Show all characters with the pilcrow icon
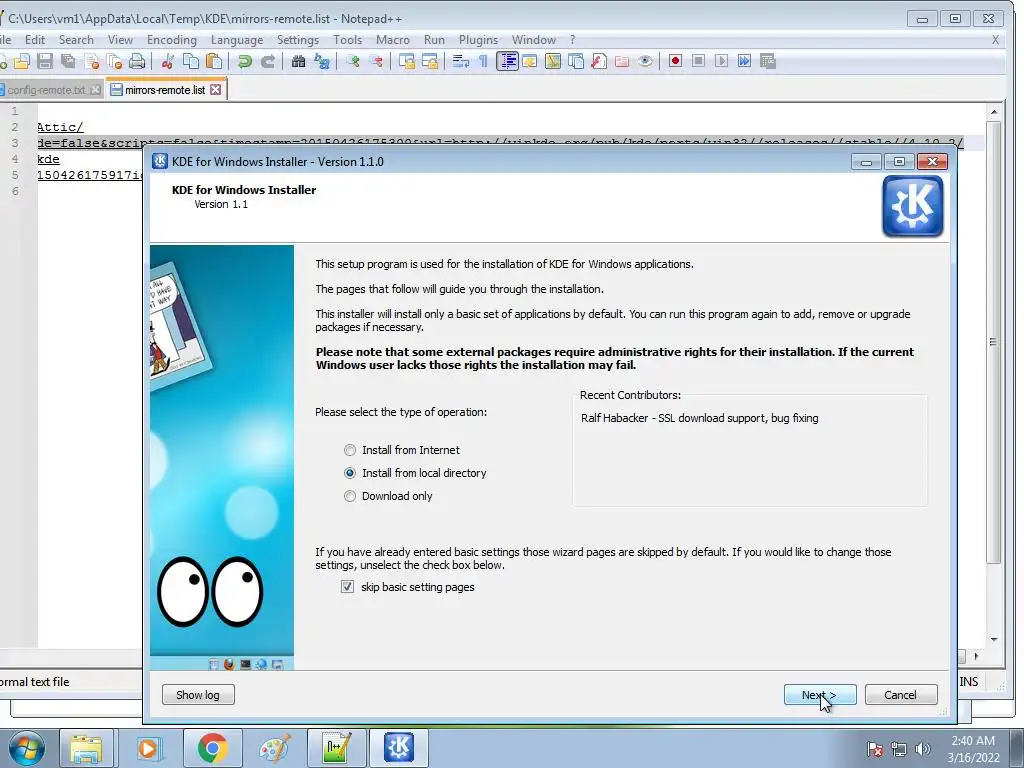The width and height of the screenshot is (1024, 768). coord(483,61)
